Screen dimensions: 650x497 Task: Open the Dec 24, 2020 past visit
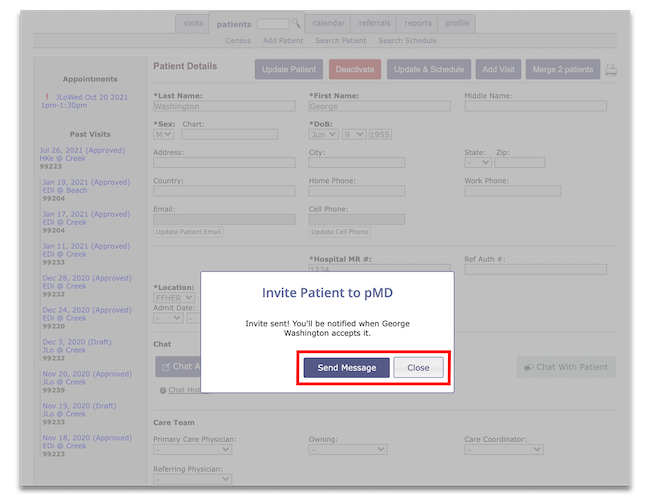tap(87, 314)
